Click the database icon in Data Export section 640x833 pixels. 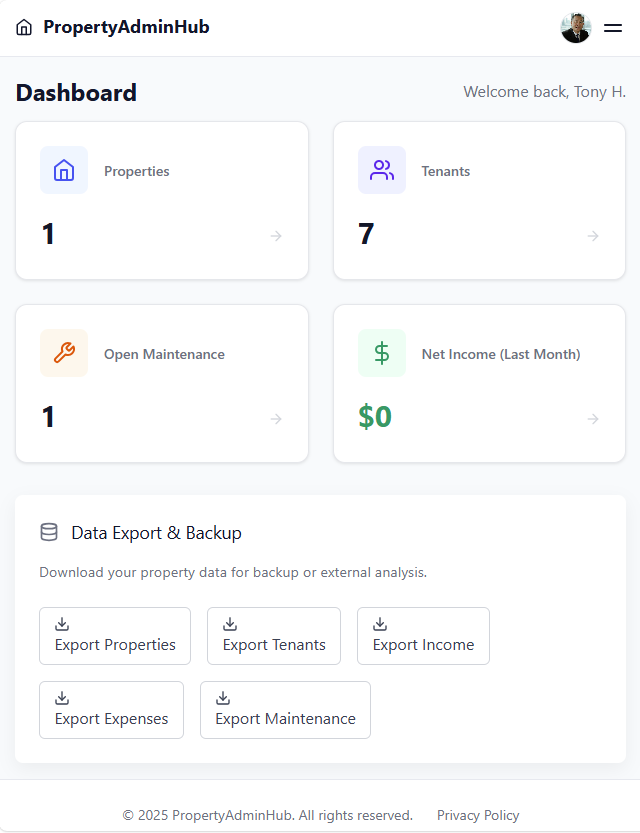click(49, 532)
